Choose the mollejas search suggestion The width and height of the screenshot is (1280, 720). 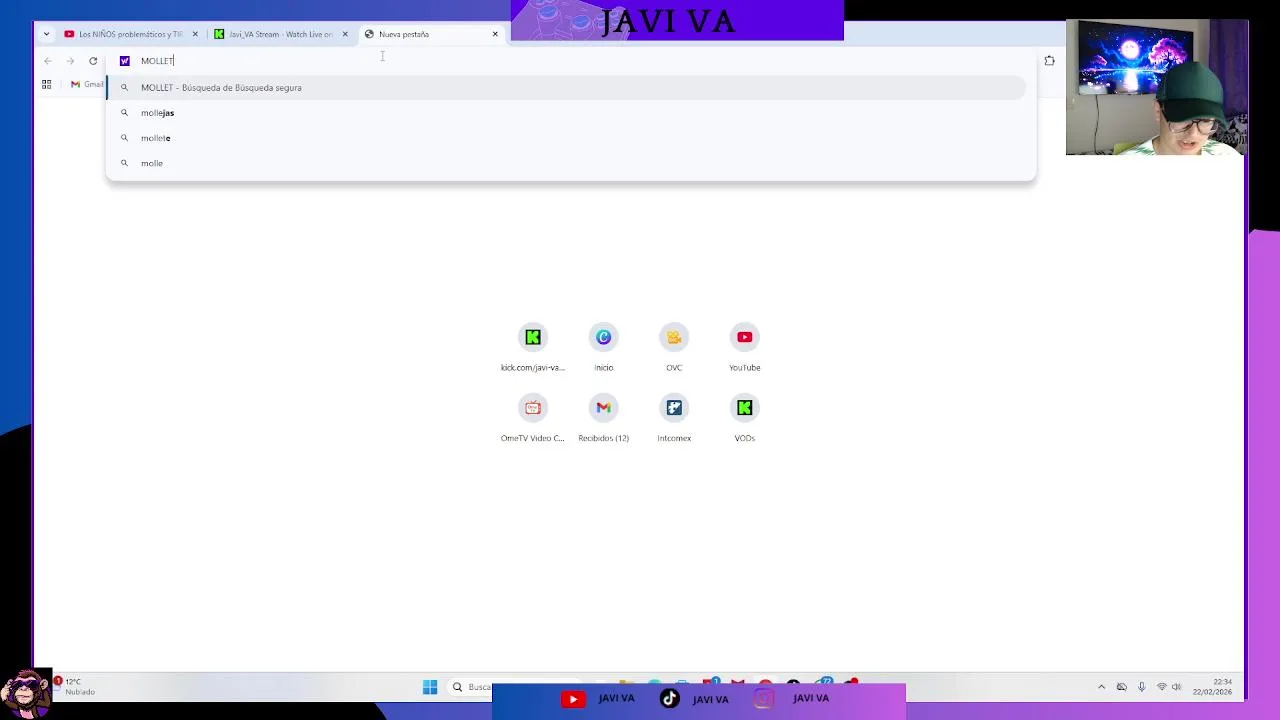[x=566, y=113]
